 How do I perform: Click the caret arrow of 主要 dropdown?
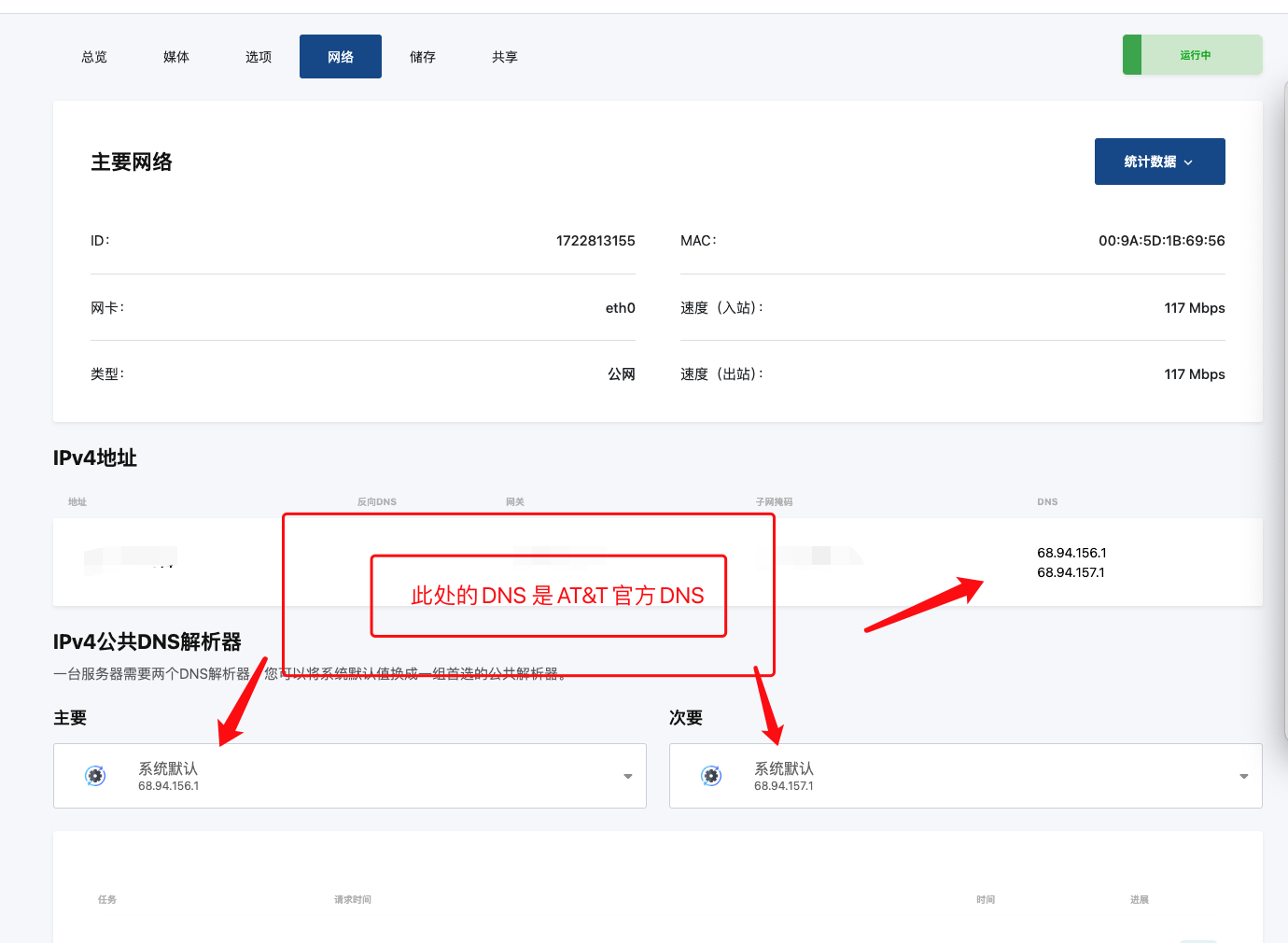(x=627, y=777)
